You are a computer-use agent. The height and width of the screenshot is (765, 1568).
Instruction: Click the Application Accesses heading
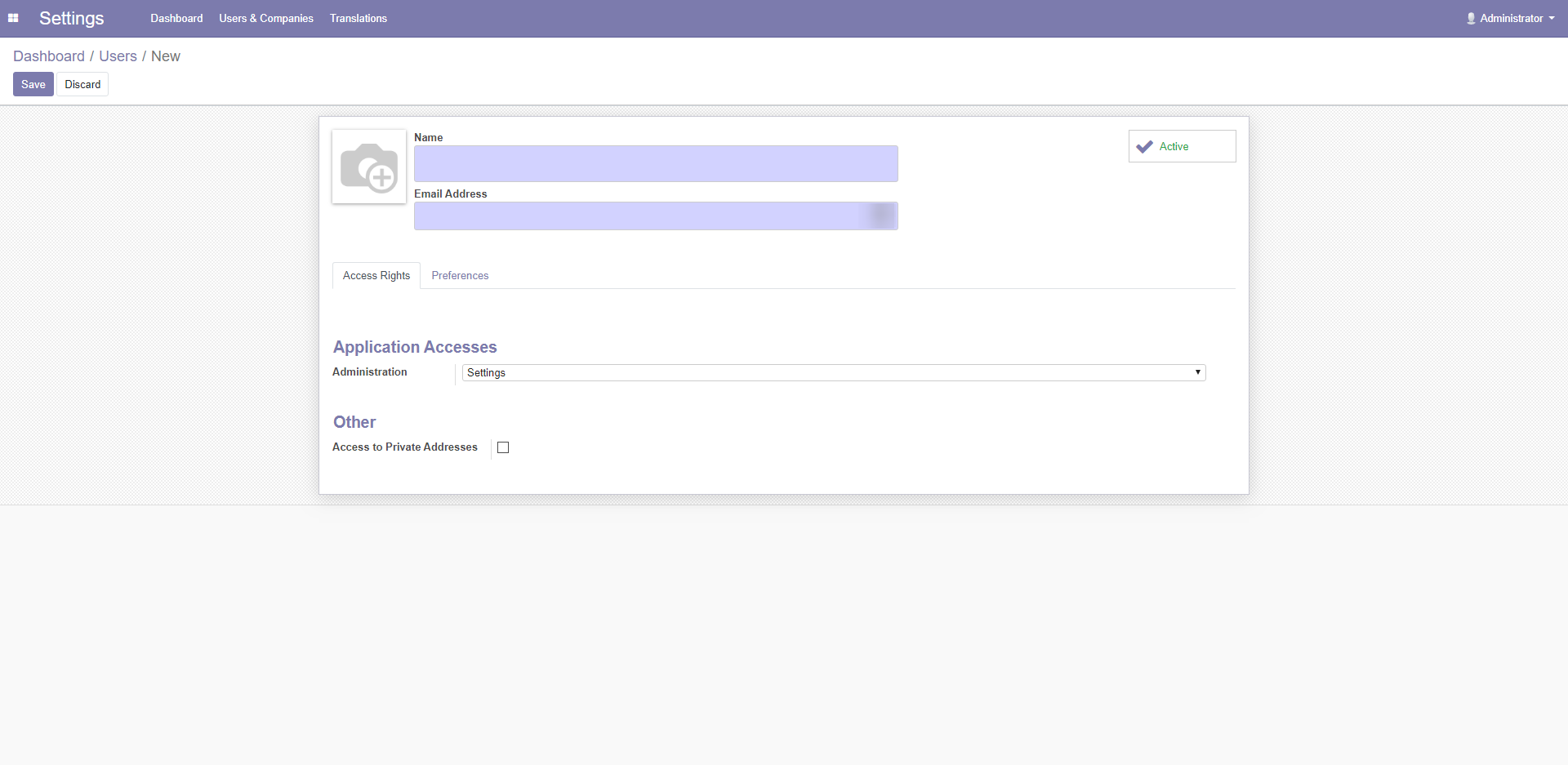[x=415, y=347]
